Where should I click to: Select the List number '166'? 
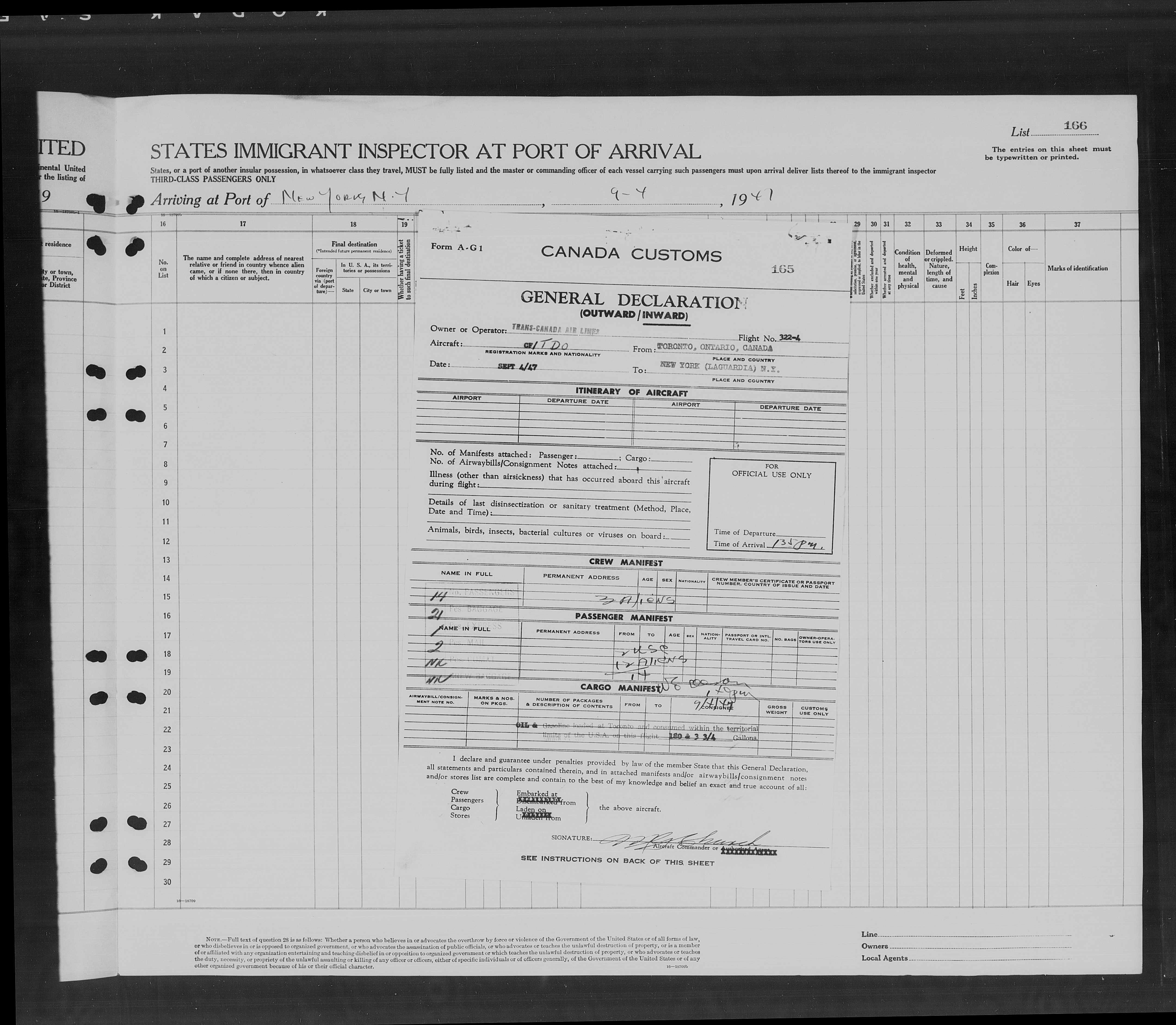1075,125
